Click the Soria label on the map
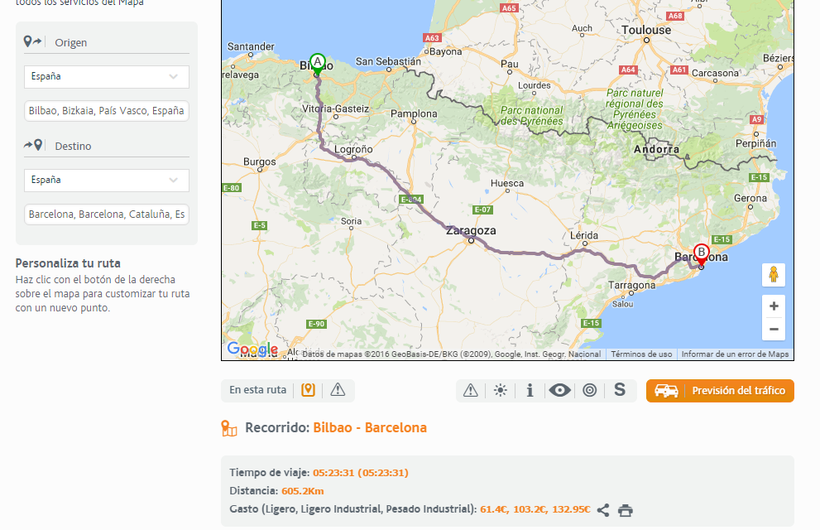 point(351,221)
